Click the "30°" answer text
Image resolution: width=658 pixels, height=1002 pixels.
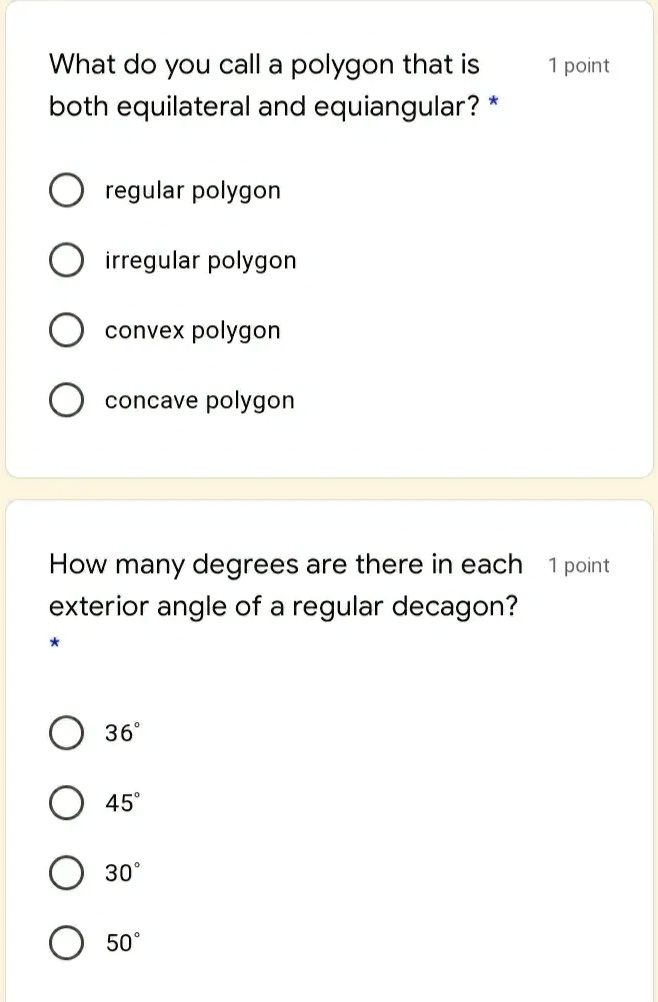coord(123,873)
